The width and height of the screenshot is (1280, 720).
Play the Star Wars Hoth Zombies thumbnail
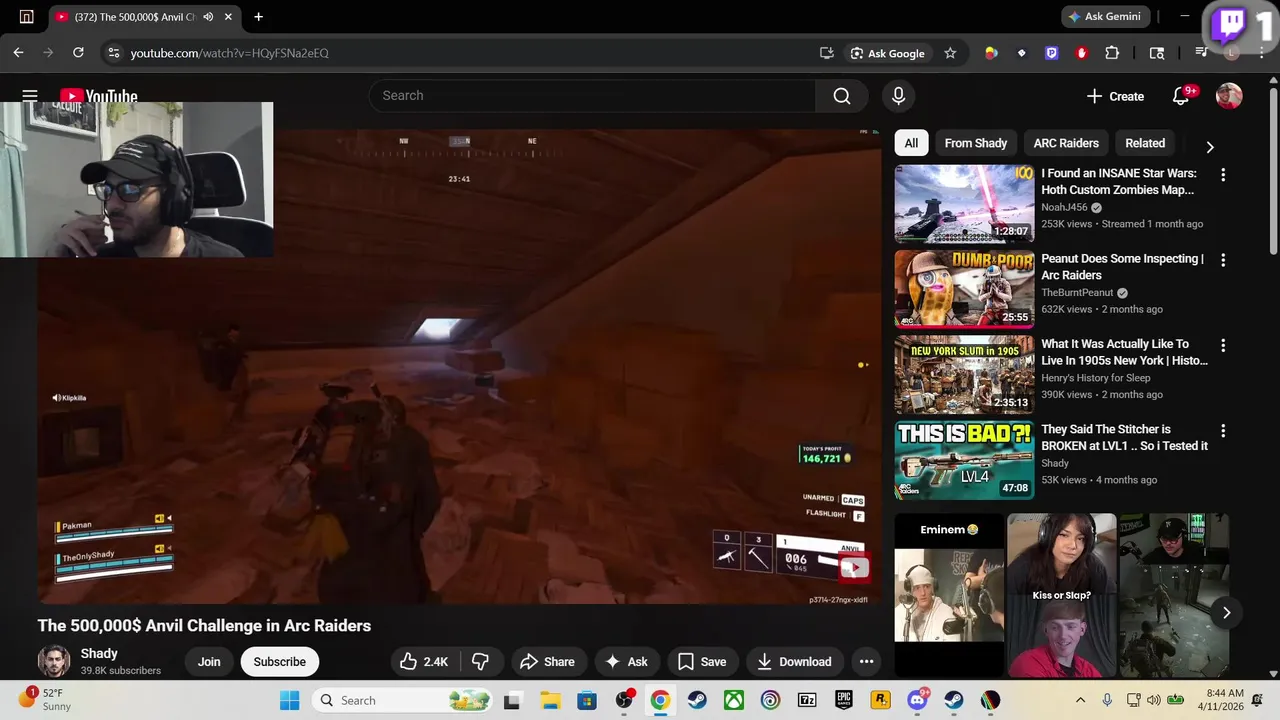[964, 204]
